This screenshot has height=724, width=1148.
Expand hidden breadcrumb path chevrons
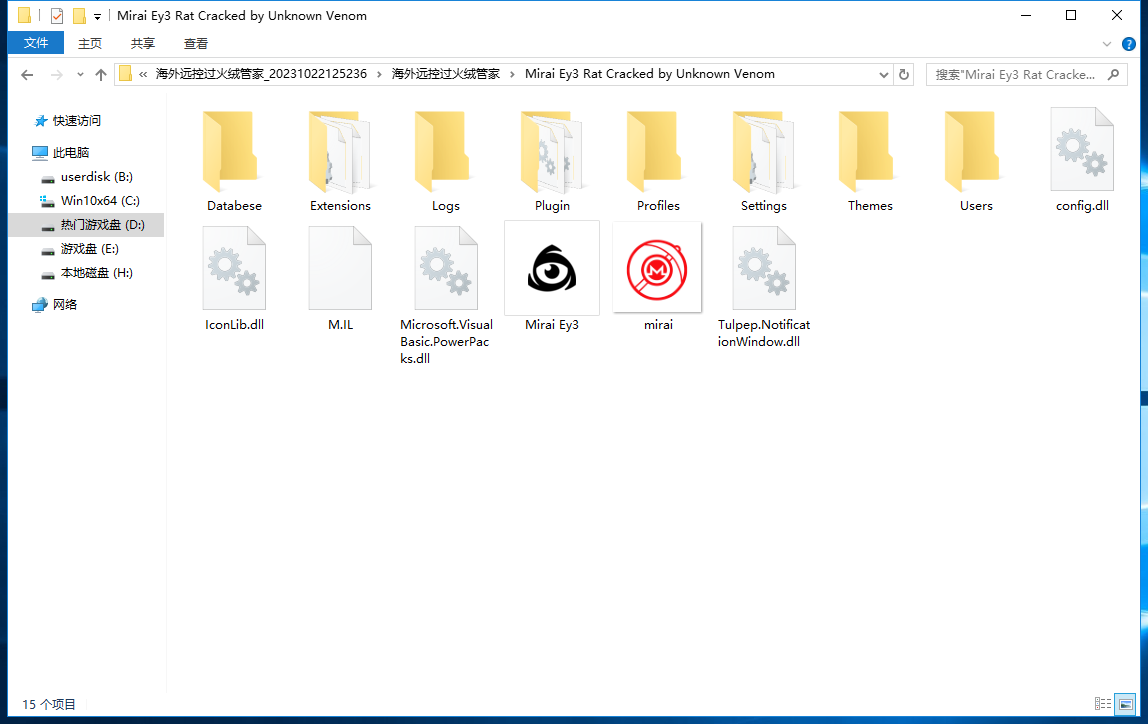(x=143, y=74)
